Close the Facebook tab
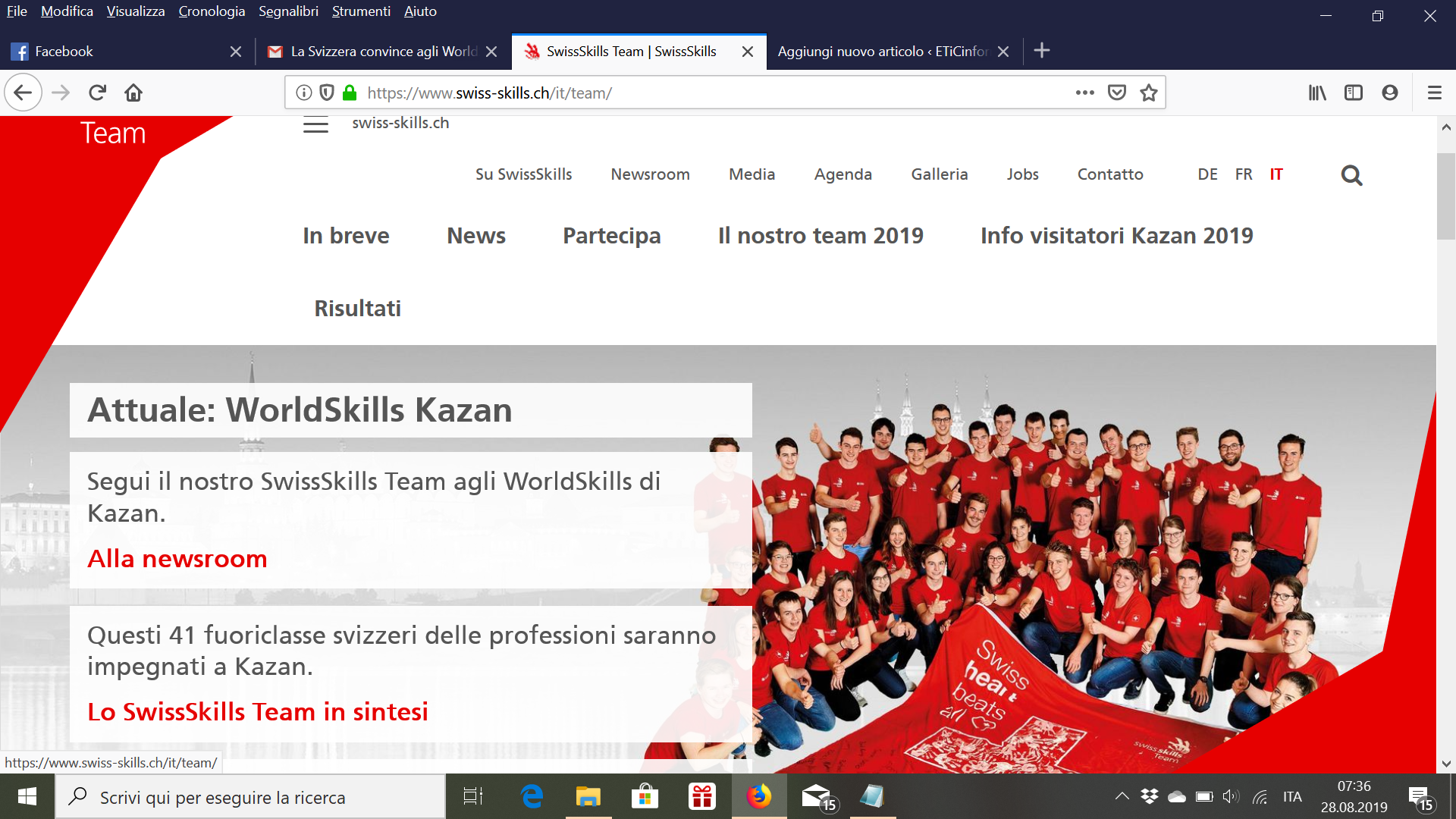The image size is (1456, 819). point(236,52)
